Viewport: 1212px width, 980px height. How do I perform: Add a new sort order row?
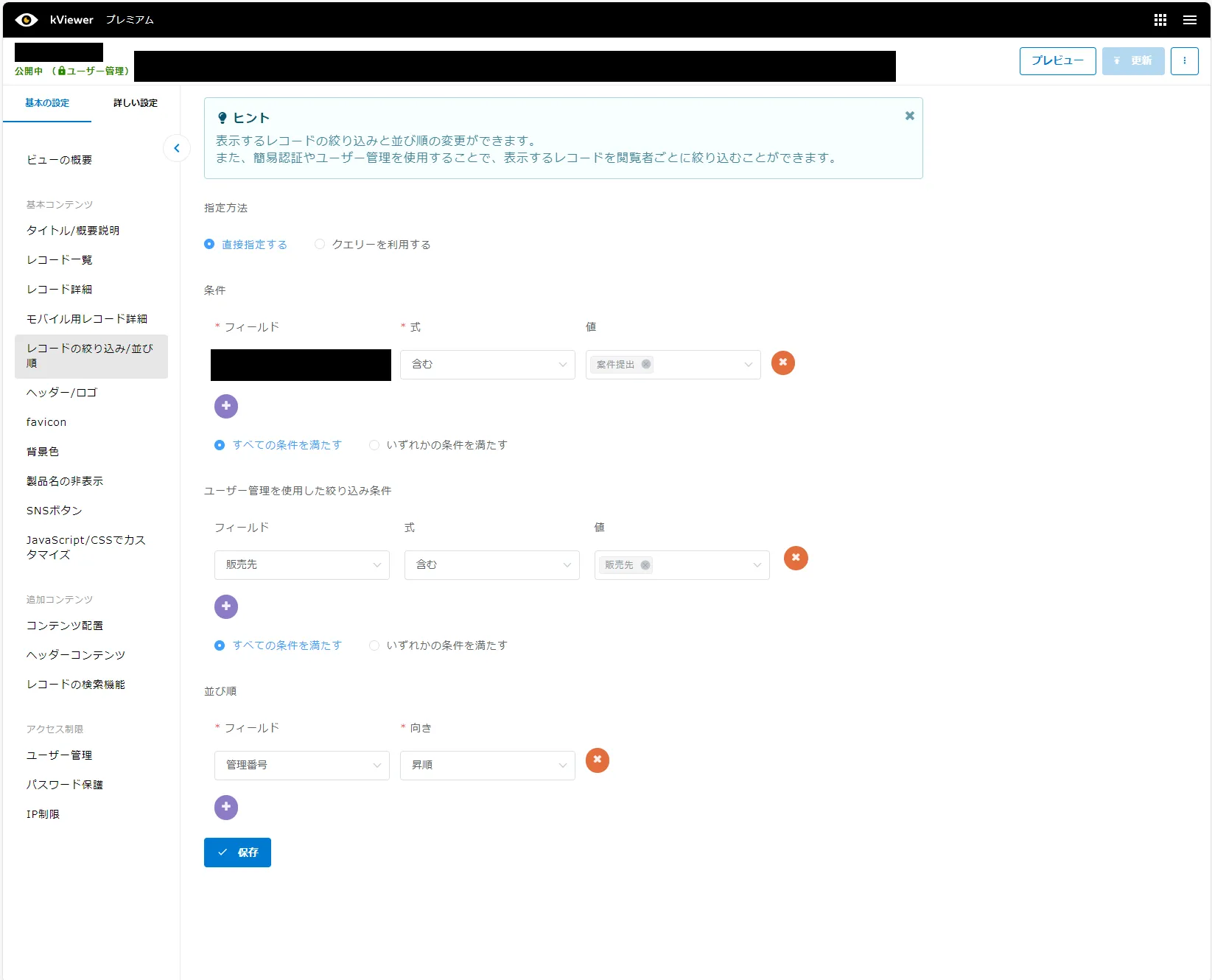click(x=226, y=807)
